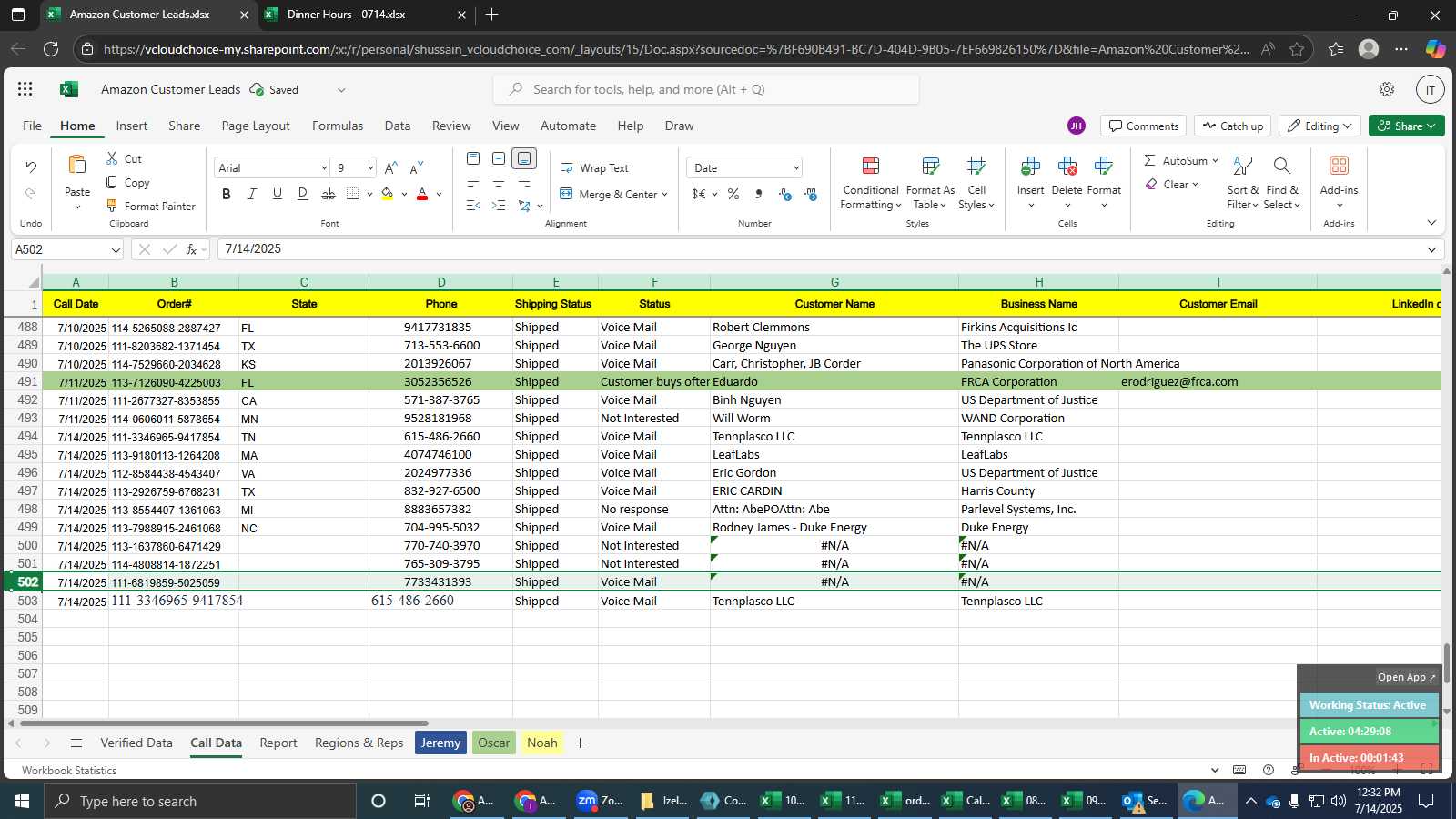Viewport: 1456px width, 819px height.
Task: Select the Format Painter tool
Action: pos(151,206)
